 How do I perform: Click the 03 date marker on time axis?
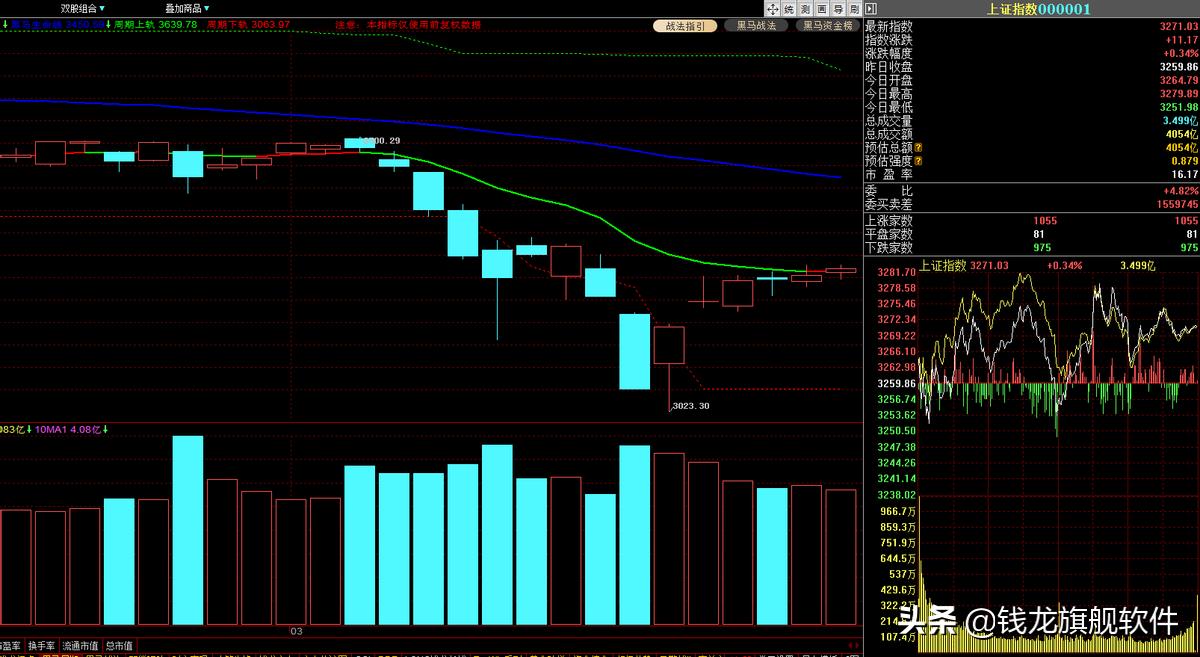tap(296, 632)
